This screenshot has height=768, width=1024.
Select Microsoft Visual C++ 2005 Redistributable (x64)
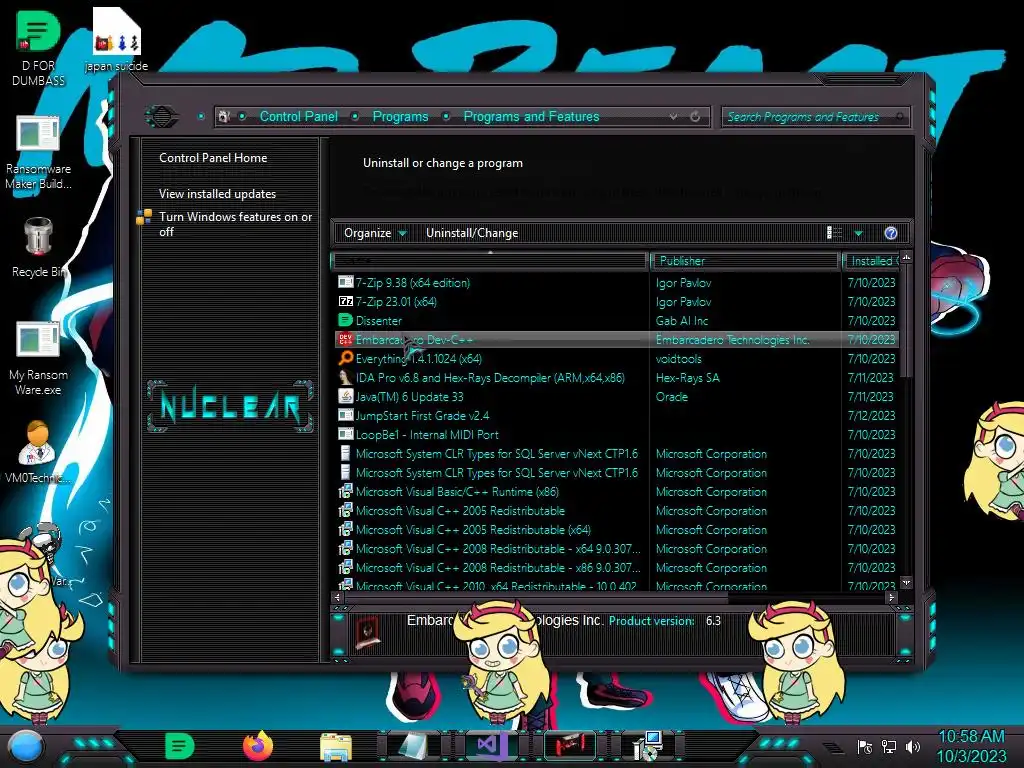pos(616,530)
